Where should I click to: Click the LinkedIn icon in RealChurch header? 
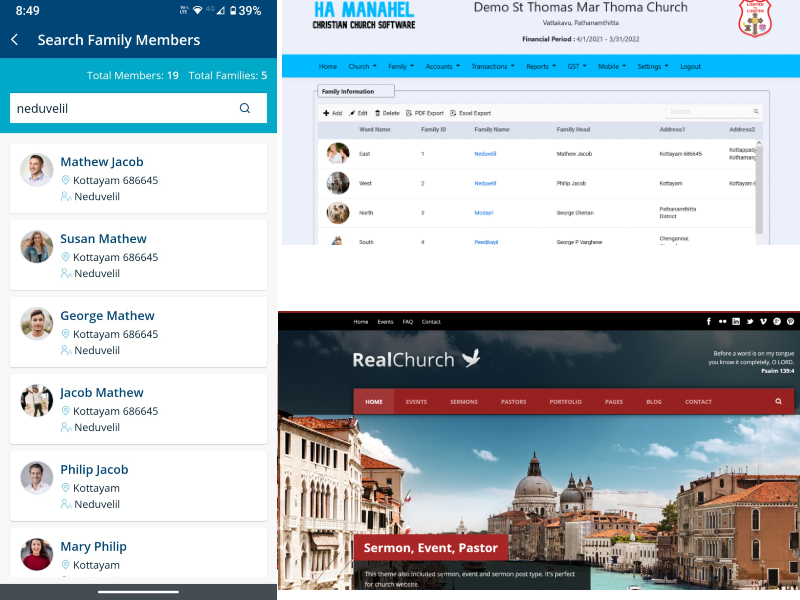tap(736, 321)
